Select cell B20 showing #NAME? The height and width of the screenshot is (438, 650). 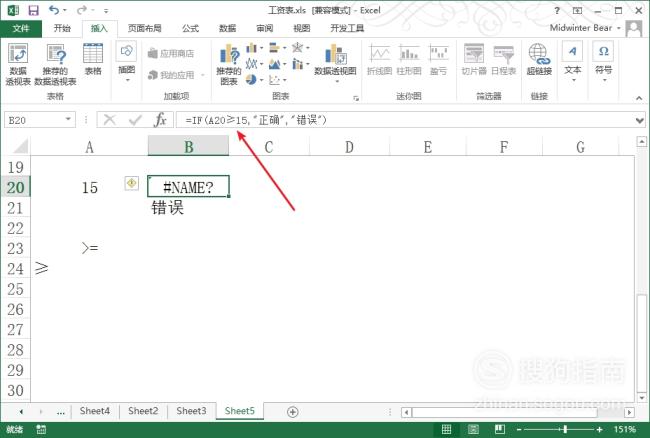point(188,187)
